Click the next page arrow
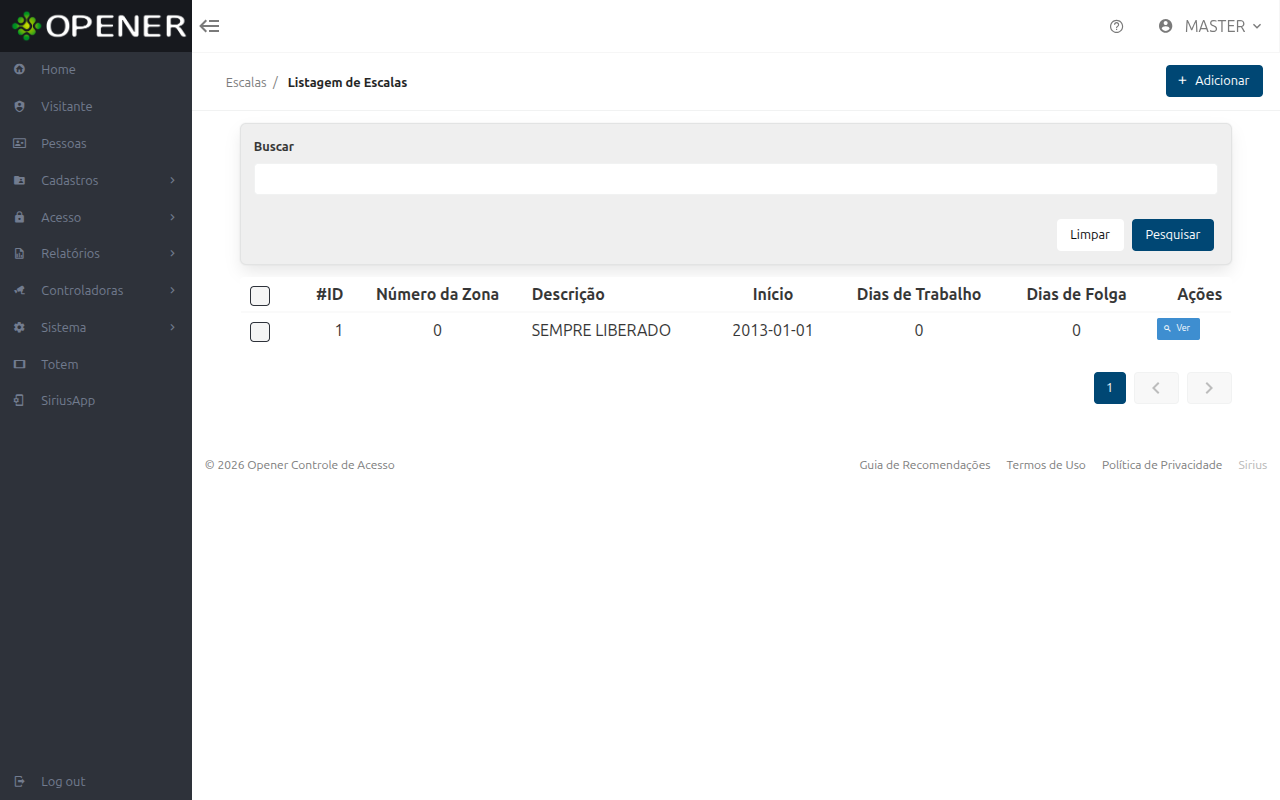 (x=1209, y=388)
